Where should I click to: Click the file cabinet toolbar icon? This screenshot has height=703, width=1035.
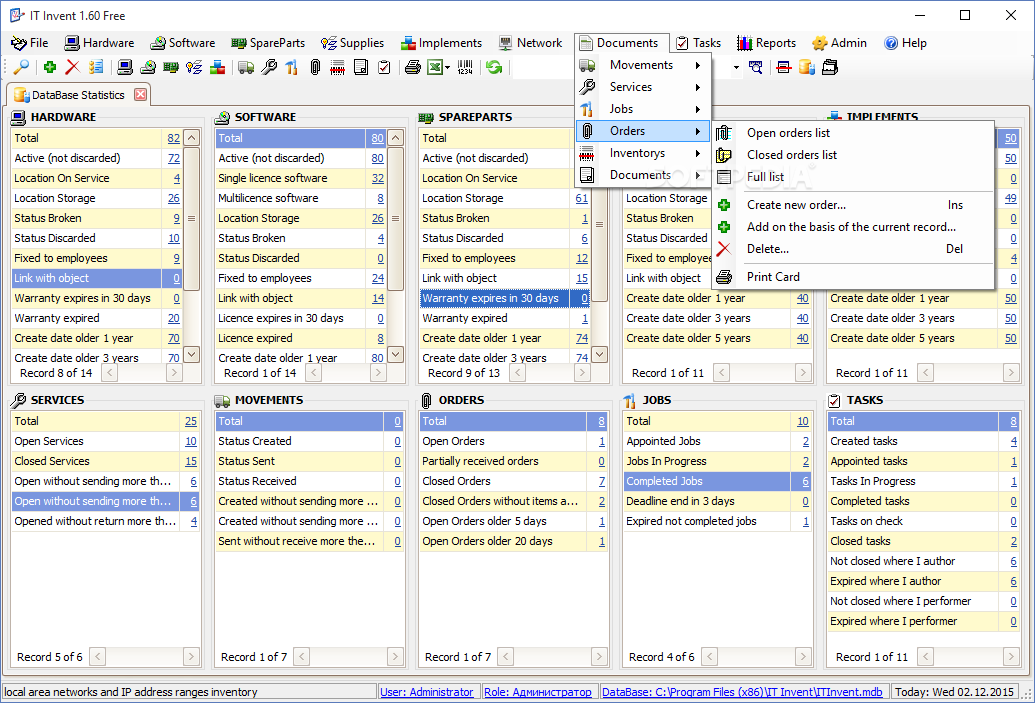coord(830,67)
